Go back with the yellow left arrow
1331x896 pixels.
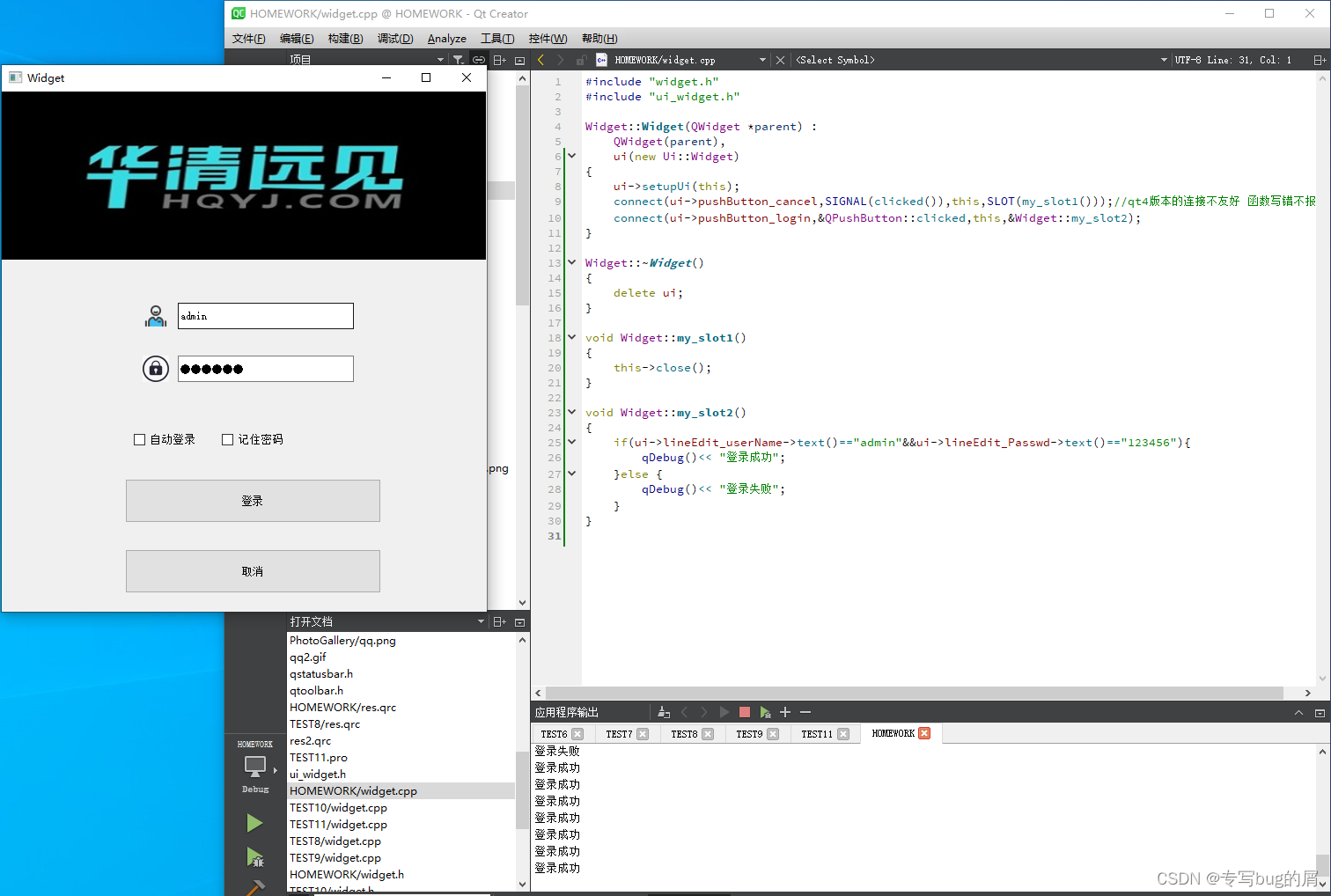540,60
